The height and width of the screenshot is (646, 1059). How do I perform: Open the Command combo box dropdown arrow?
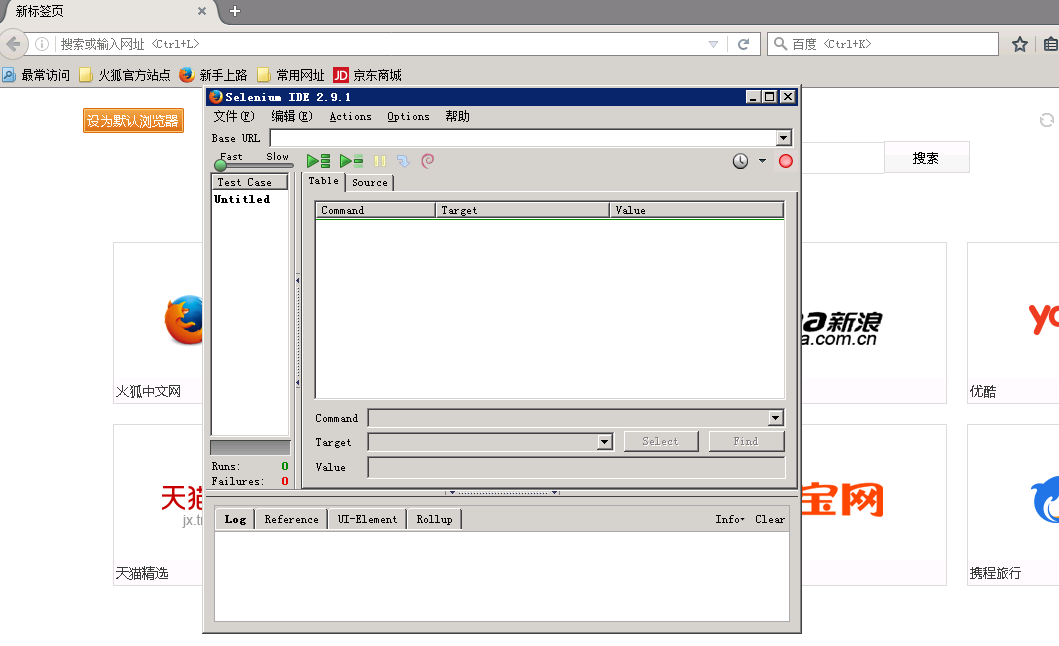click(775, 418)
